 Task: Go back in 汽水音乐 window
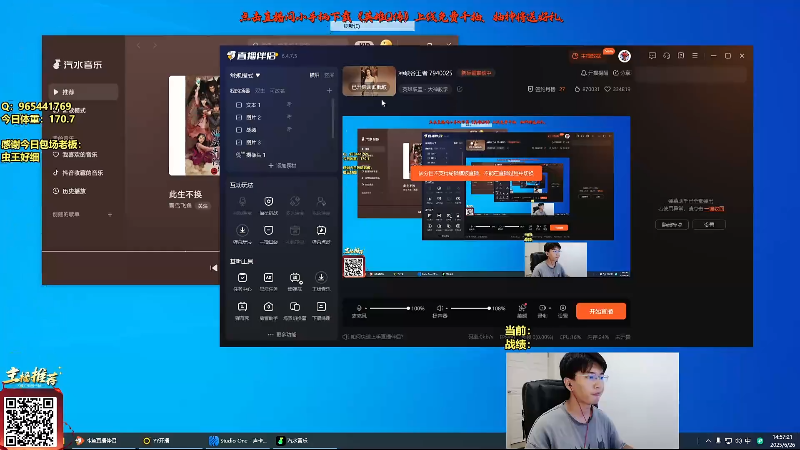(139, 45)
